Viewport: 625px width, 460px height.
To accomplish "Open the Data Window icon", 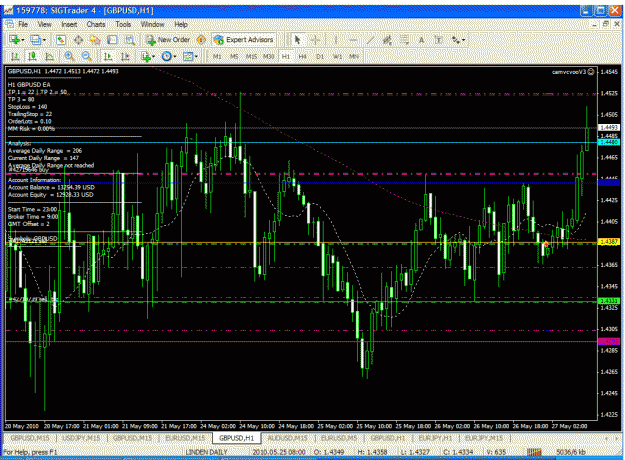I will click(78, 40).
